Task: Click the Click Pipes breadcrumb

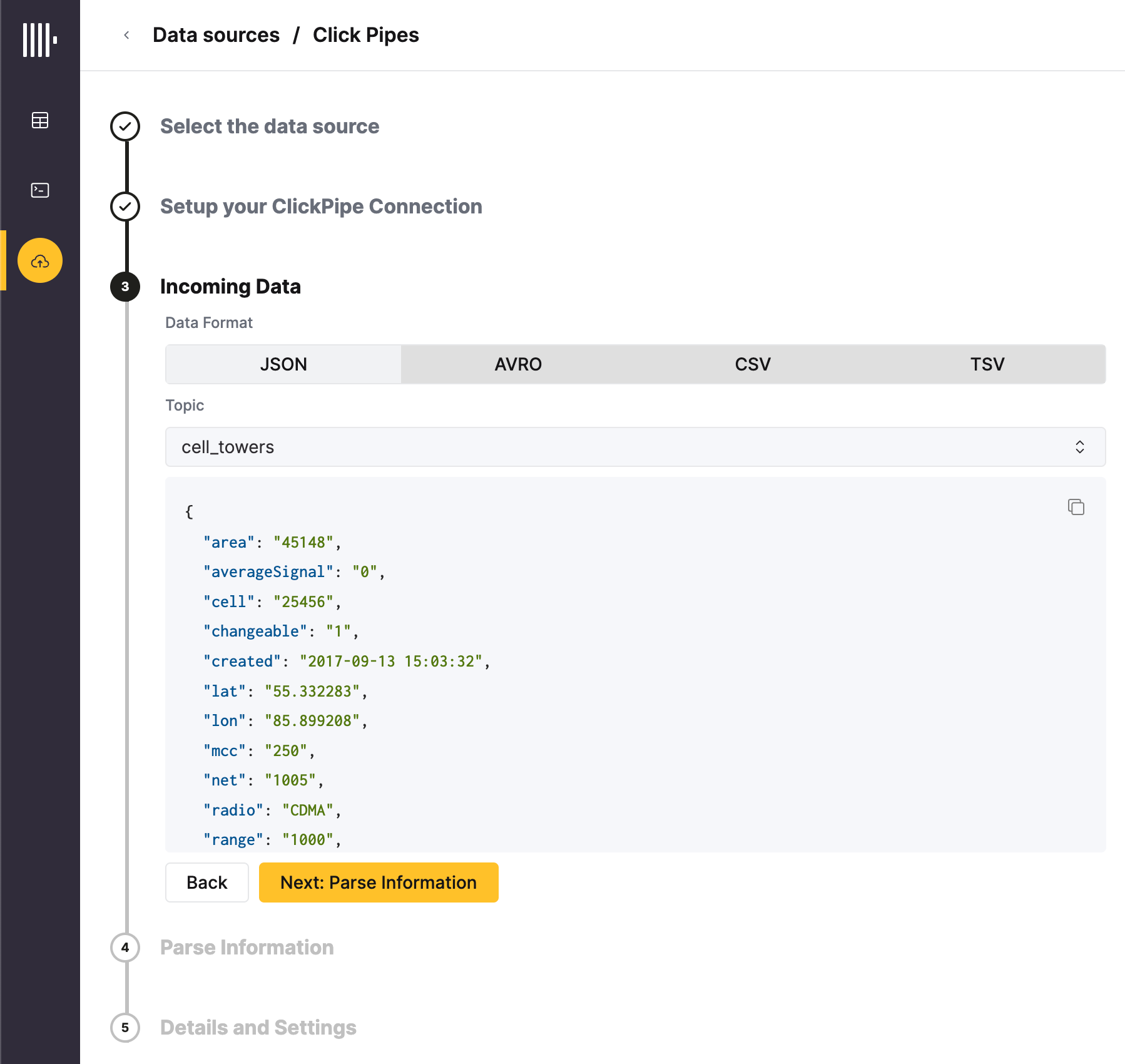Action: tap(366, 35)
